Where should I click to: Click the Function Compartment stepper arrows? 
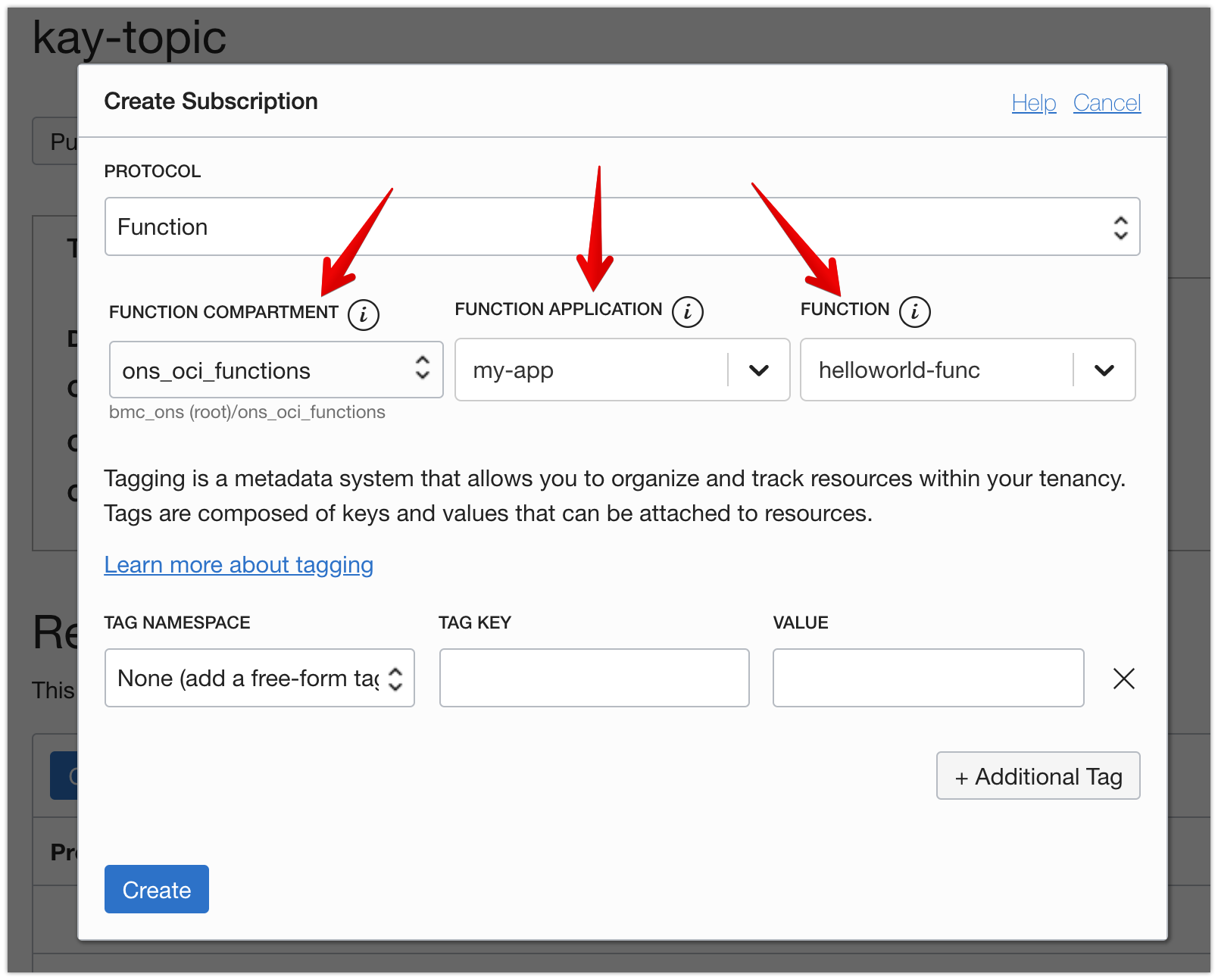422,370
